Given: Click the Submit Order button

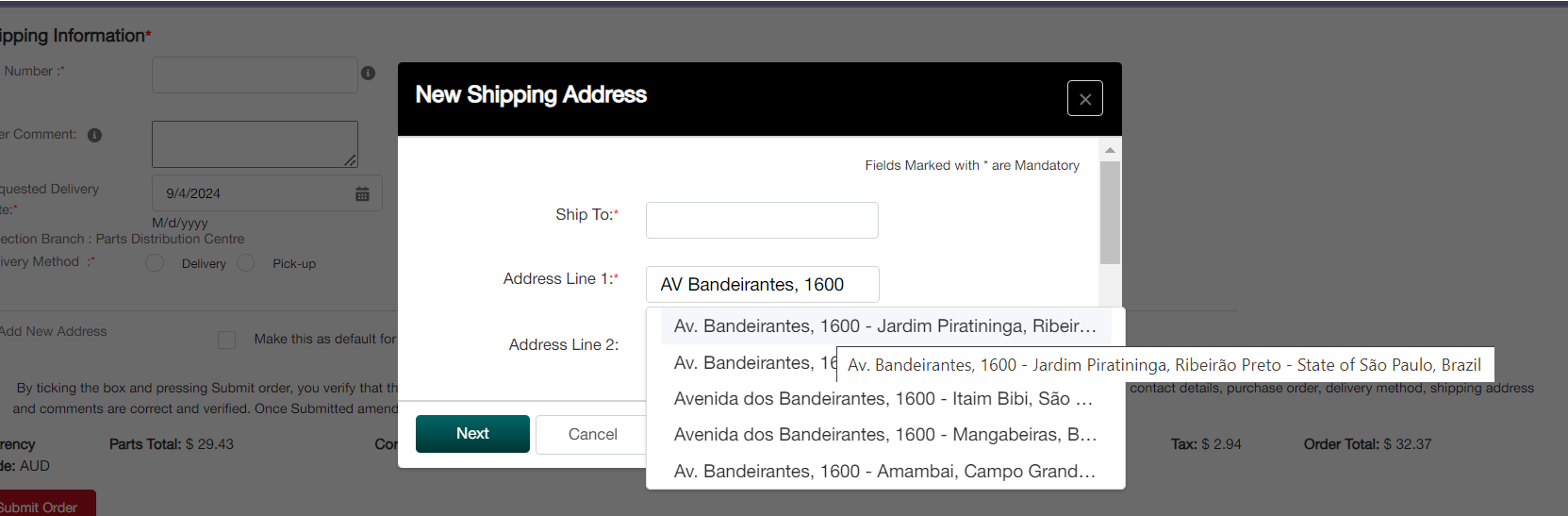Looking at the screenshot, I should point(42,506).
